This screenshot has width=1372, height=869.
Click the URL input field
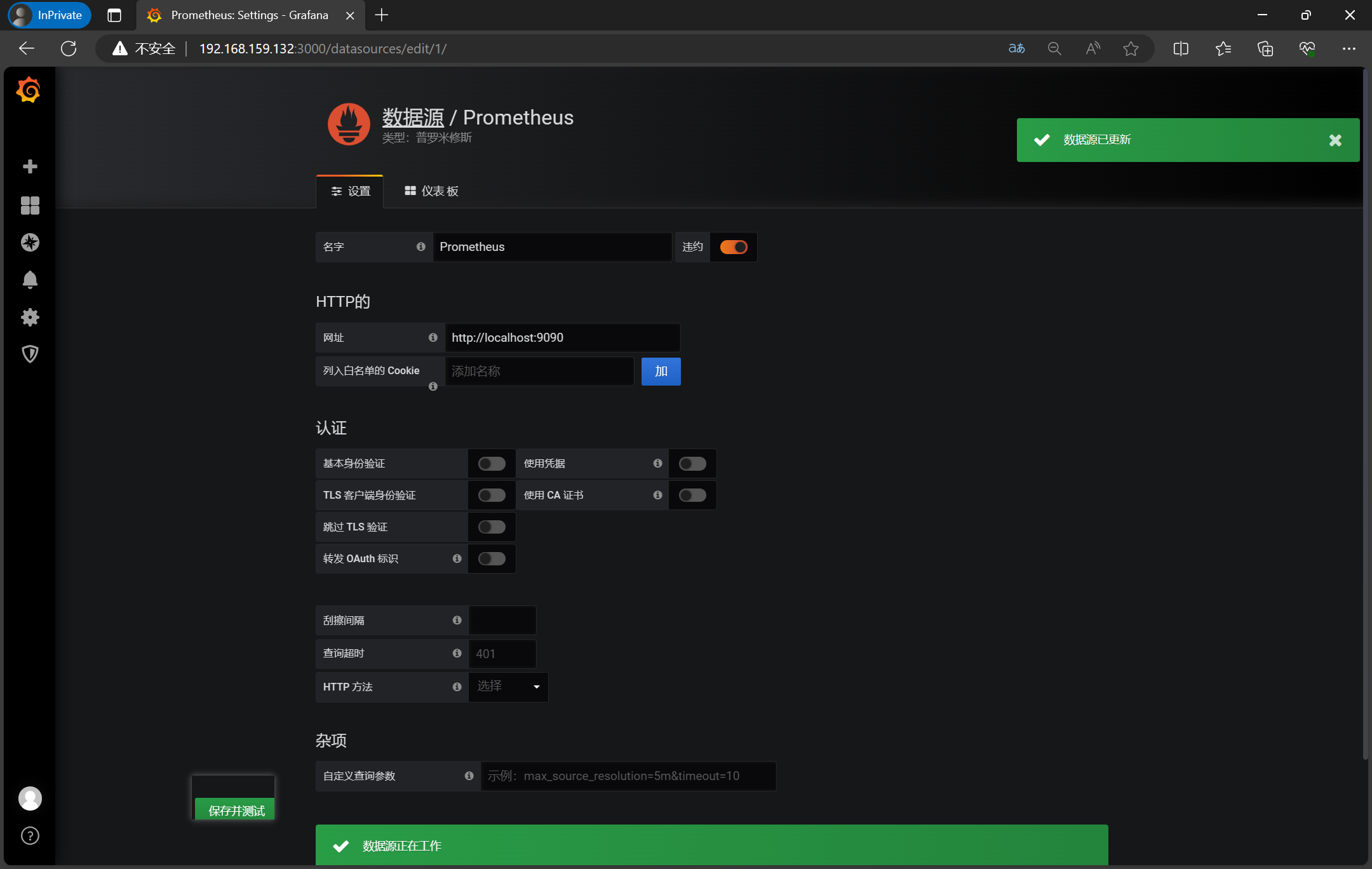pos(562,338)
